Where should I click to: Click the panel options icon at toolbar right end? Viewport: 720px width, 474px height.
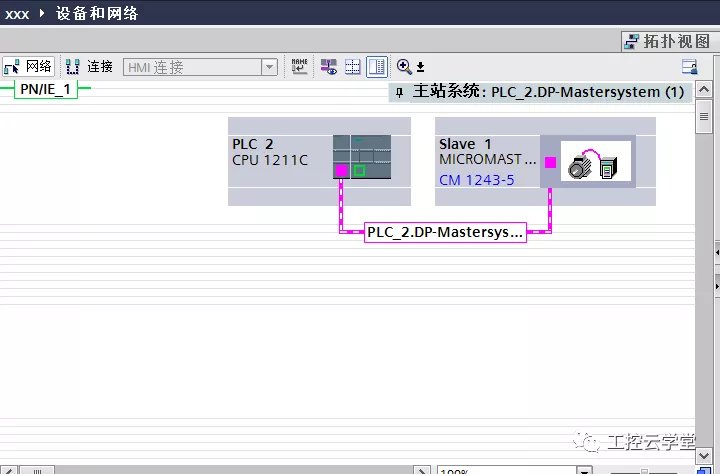click(689, 67)
